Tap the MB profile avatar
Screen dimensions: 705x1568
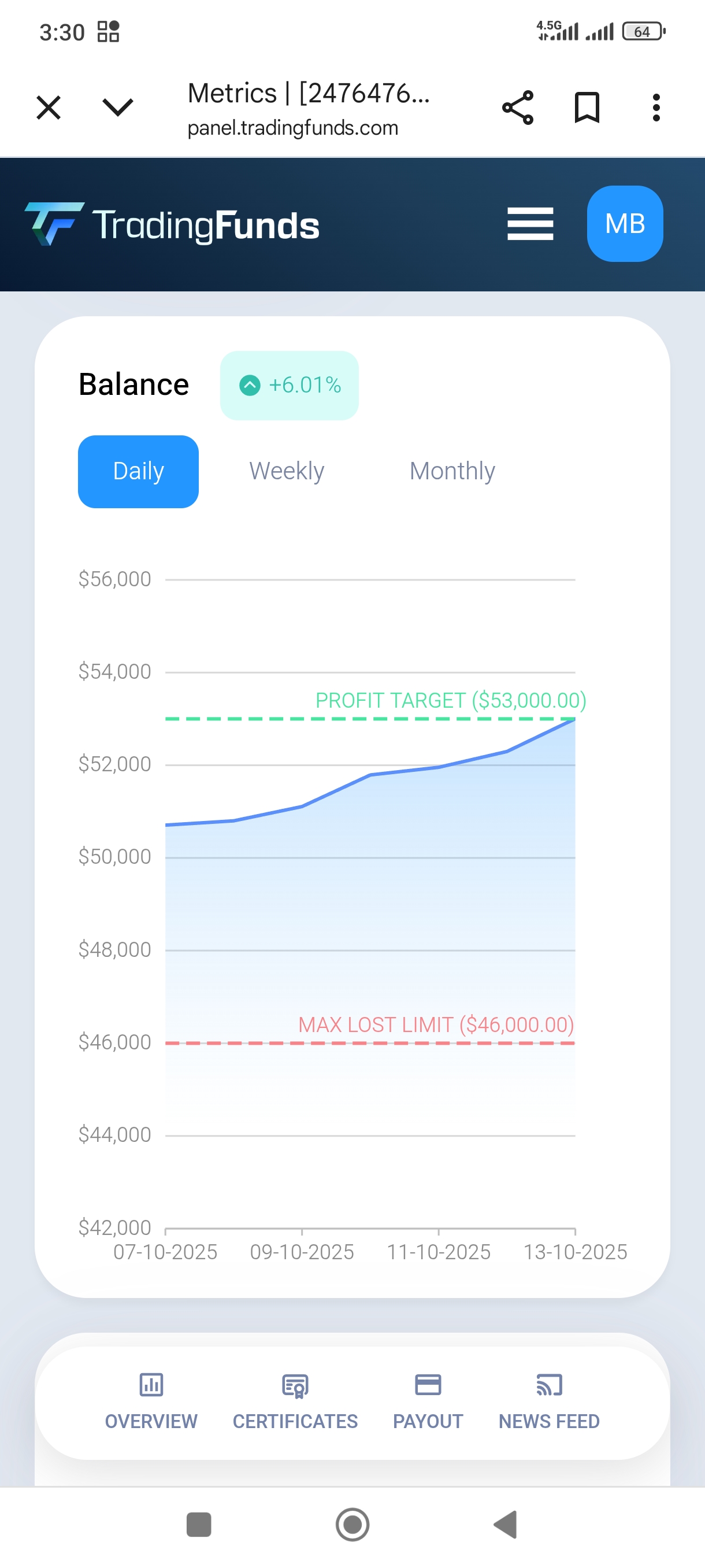pyautogui.click(x=625, y=224)
